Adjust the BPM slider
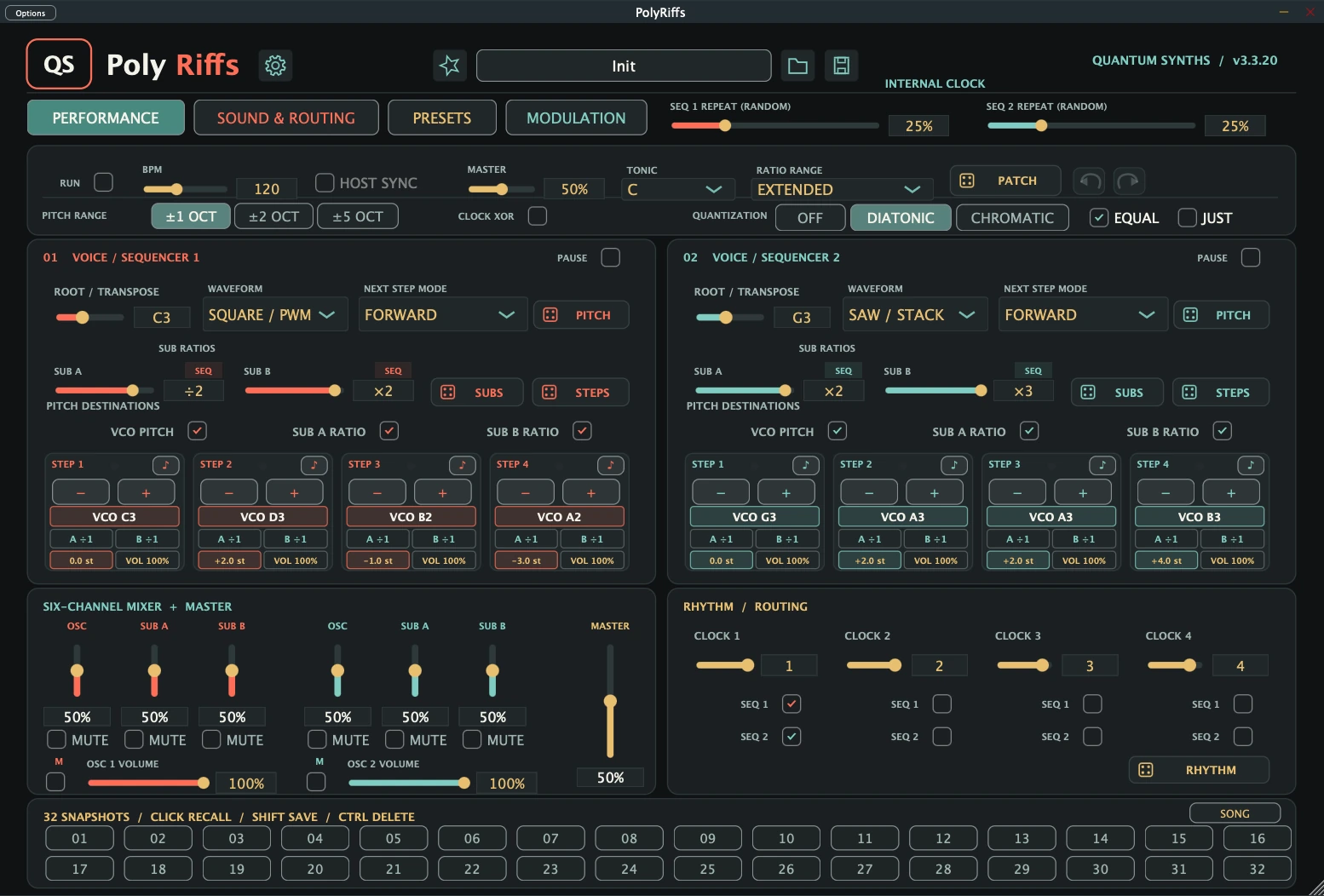Viewport: 1324px width, 896px height. point(185,189)
